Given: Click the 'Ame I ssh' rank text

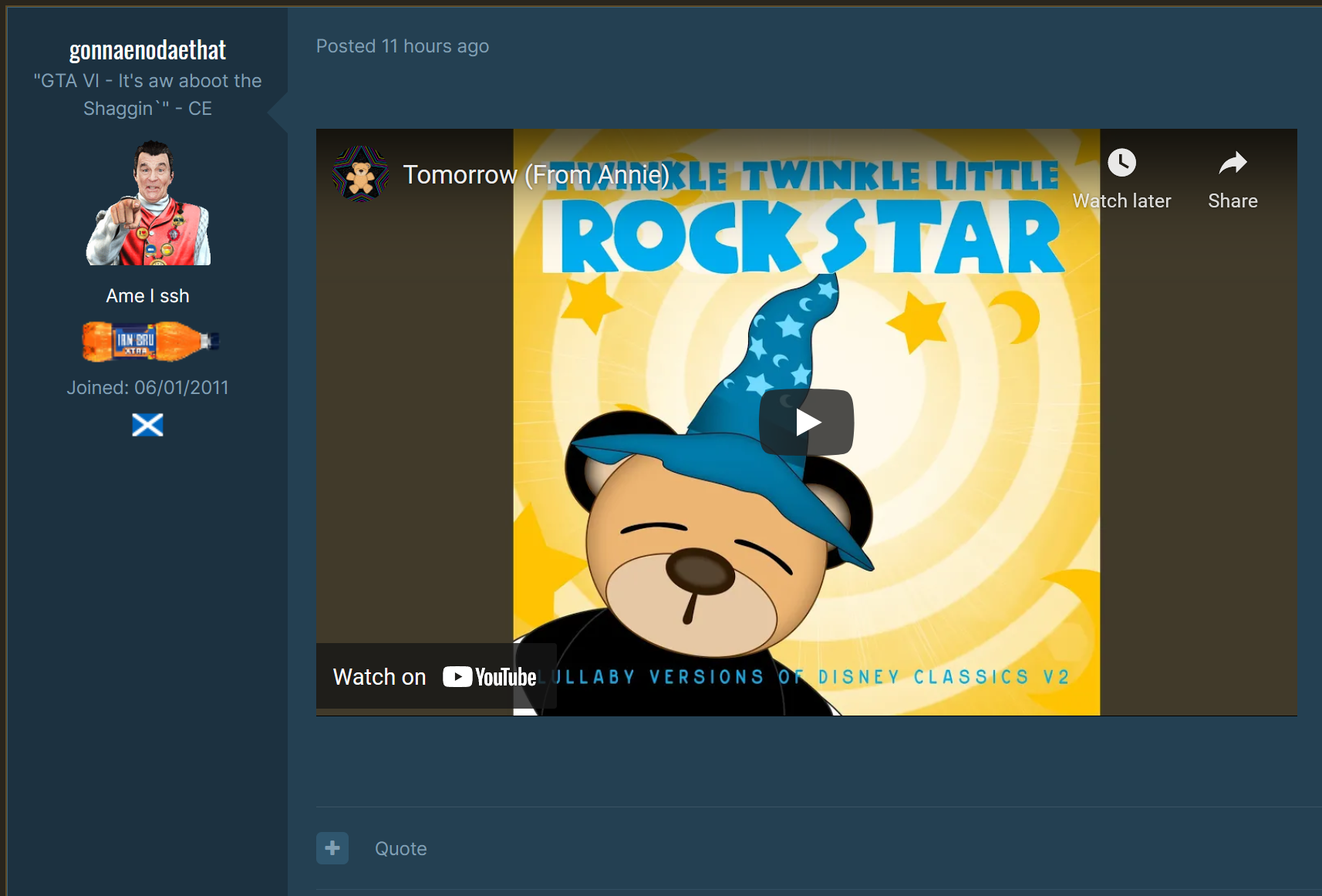Looking at the screenshot, I should [x=147, y=296].
